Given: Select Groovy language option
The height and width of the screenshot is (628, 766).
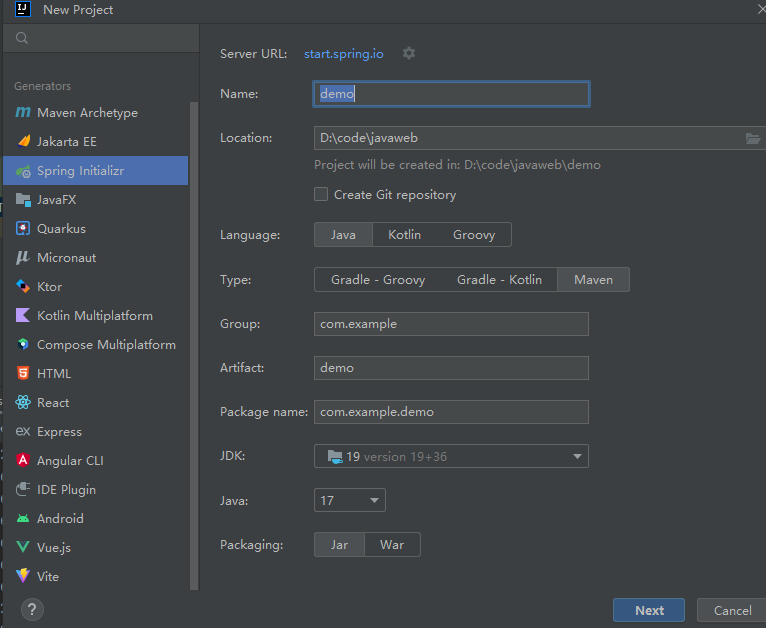Looking at the screenshot, I should point(474,235).
